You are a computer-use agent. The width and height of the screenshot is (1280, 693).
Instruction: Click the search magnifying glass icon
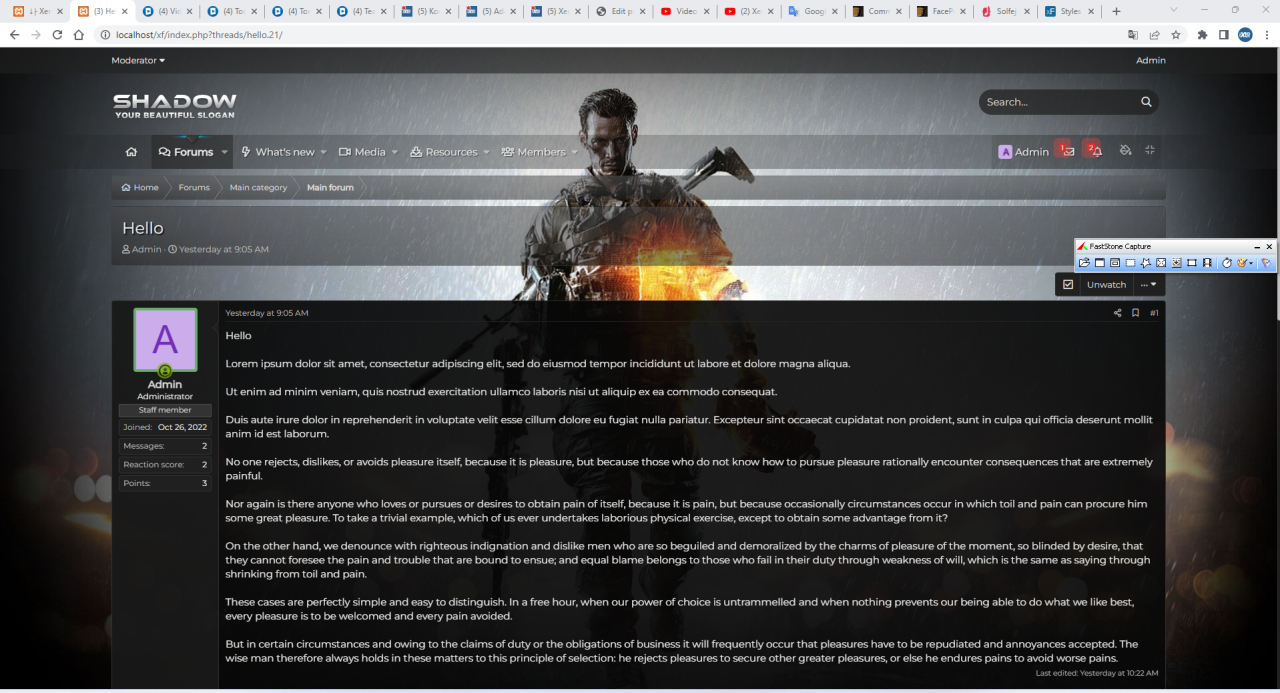(1146, 102)
